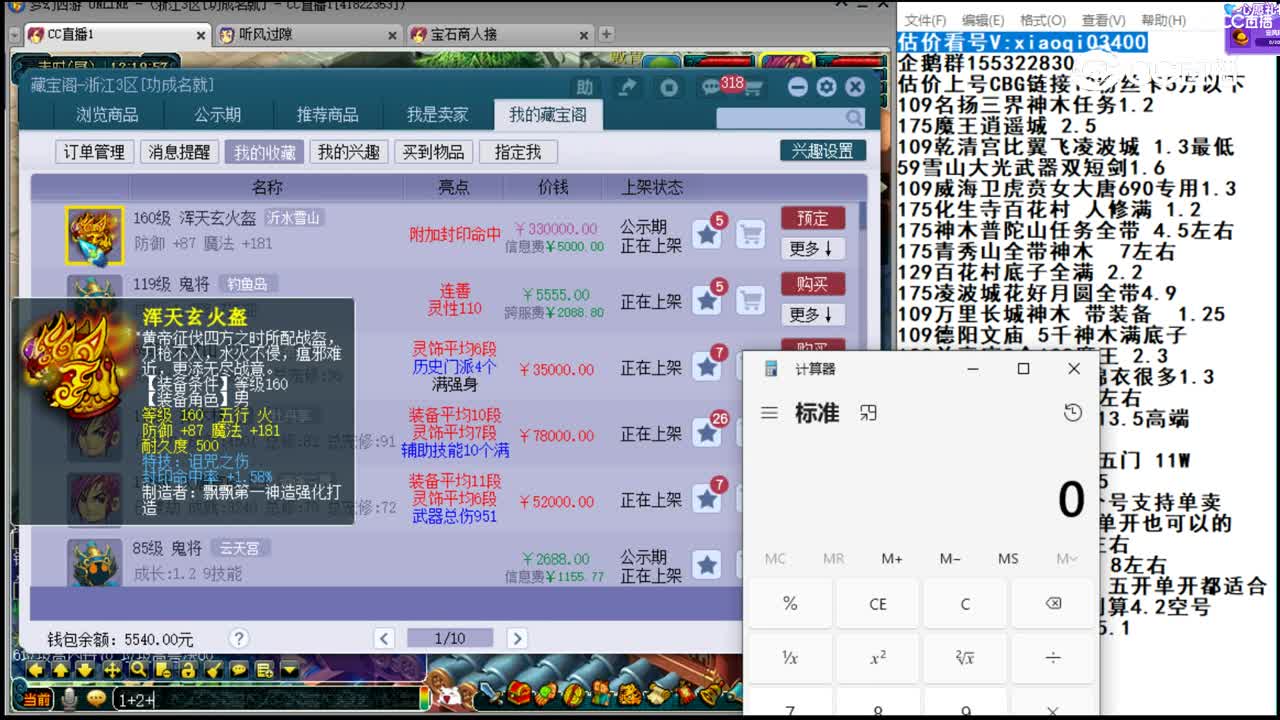
Task: Click magnifier icon in chat toolbar
Action: (x=138, y=670)
